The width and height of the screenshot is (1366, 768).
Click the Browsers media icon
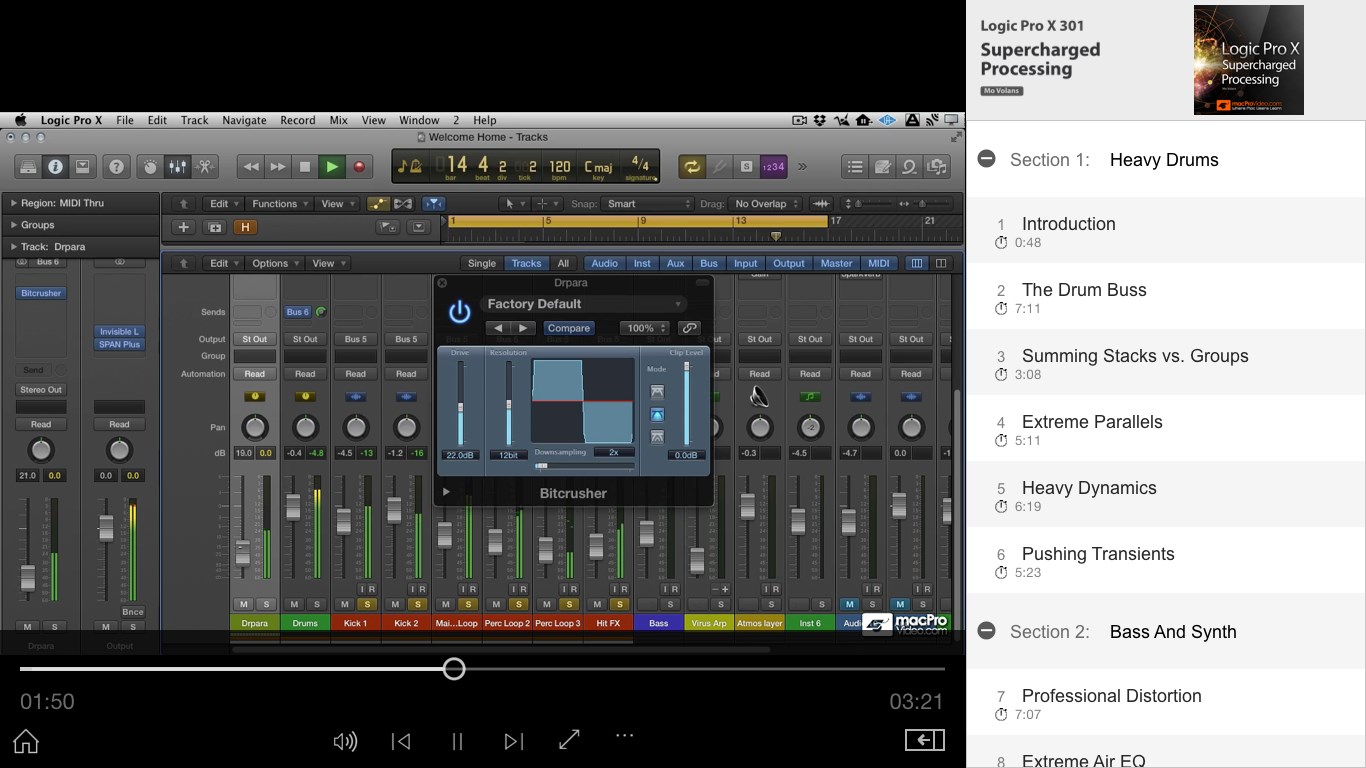[936, 166]
